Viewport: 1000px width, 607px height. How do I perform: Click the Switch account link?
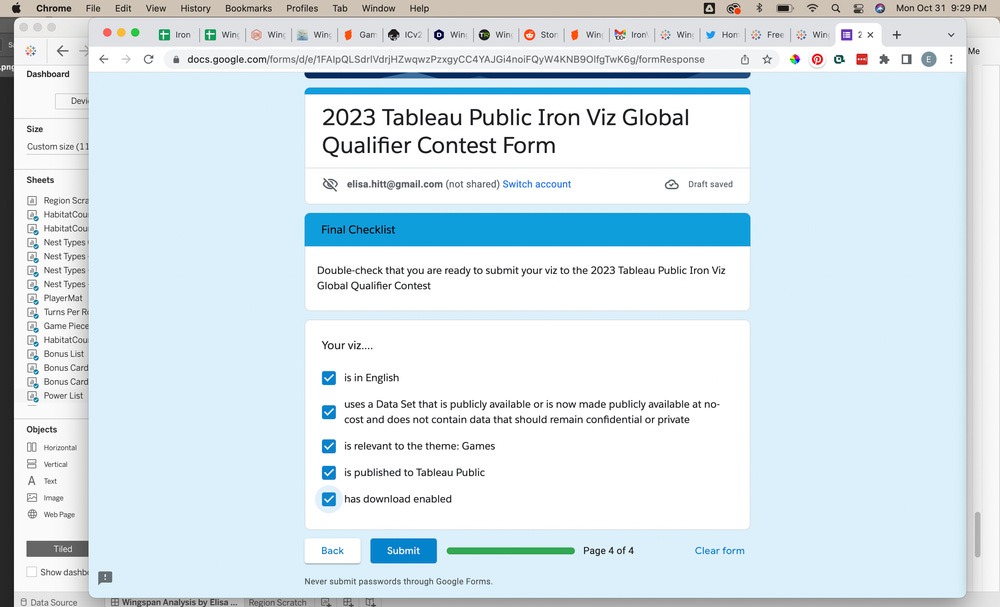[x=536, y=184]
